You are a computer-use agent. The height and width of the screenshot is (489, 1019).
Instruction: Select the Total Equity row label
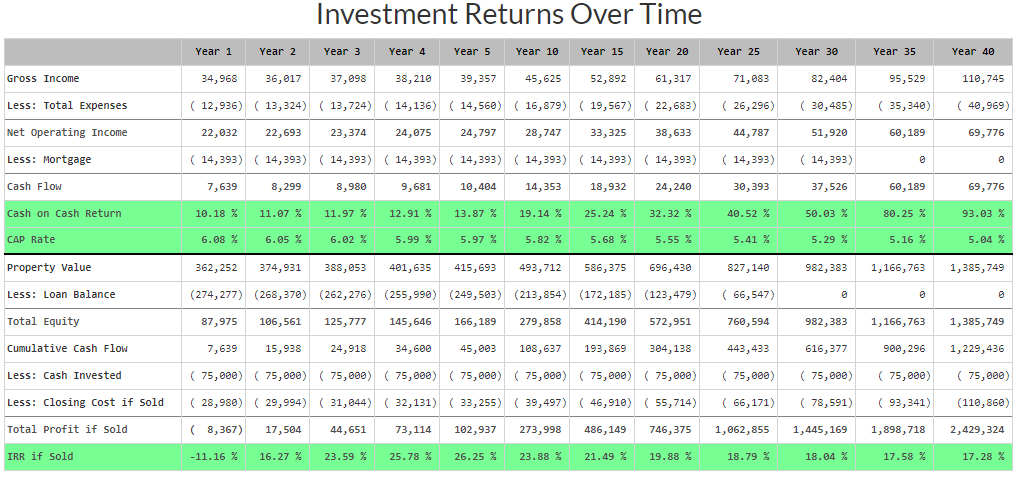(x=43, y=321)
